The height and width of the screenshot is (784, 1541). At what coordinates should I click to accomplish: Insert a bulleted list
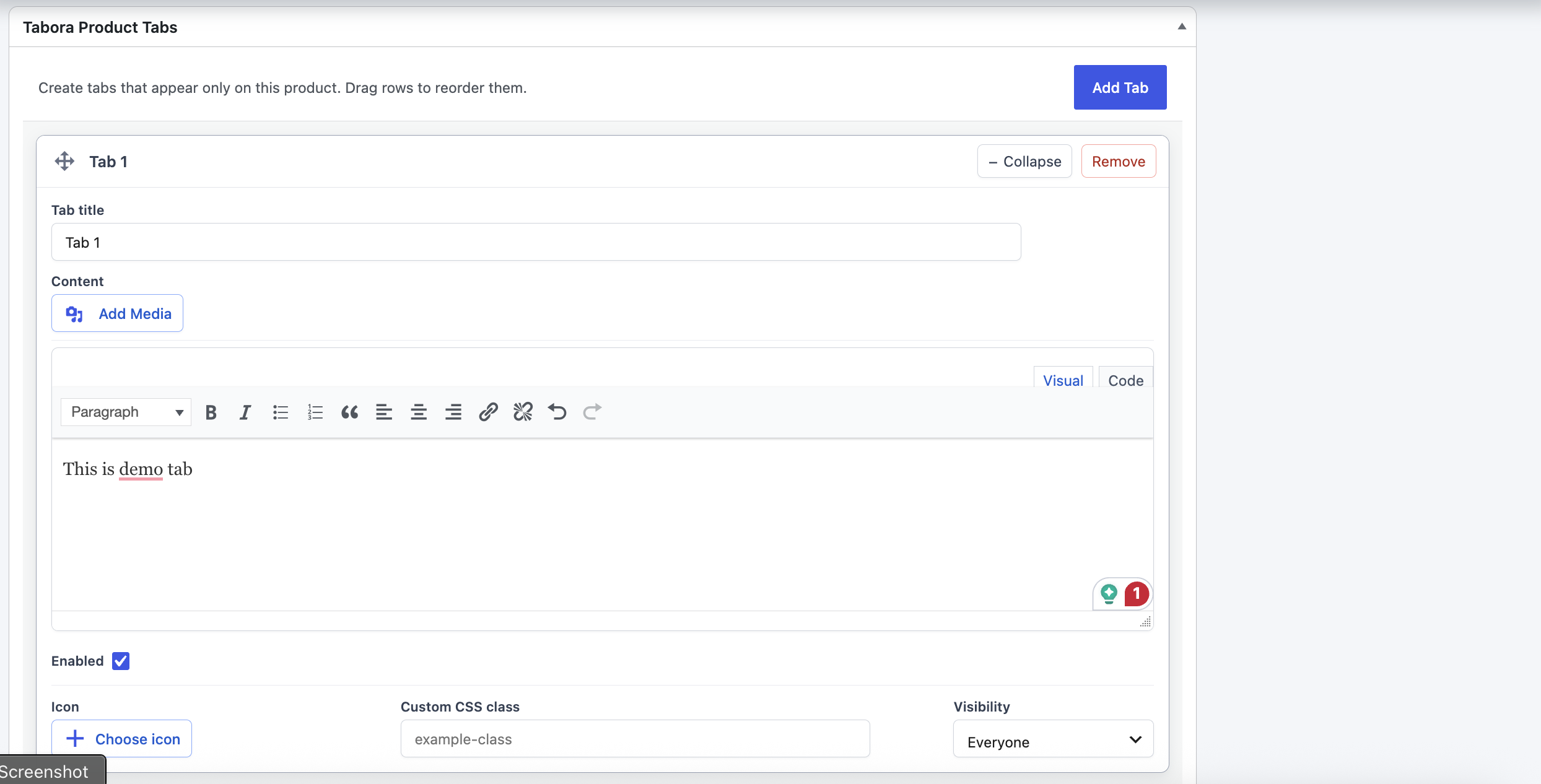pos(280,412)
